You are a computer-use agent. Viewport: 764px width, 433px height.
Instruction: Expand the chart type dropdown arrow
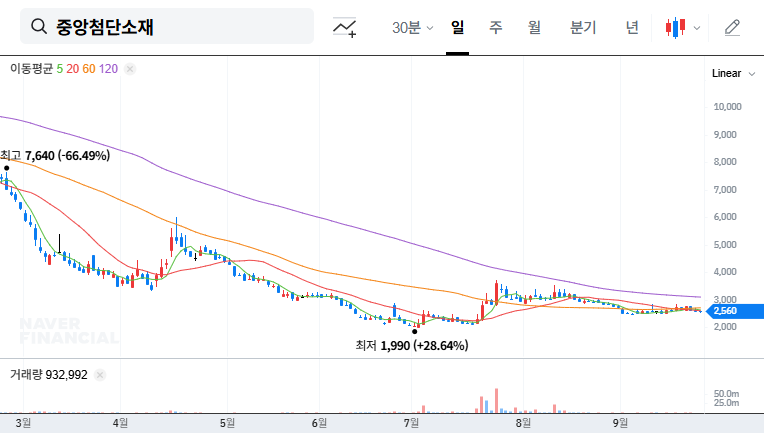[697, 28]
